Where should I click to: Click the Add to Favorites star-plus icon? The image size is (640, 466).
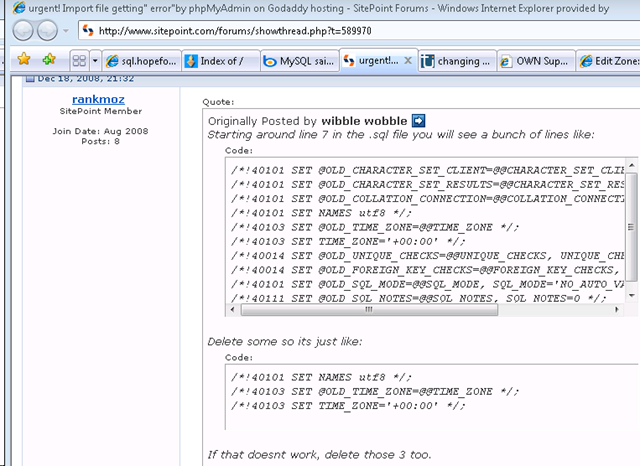pos(49,60)
